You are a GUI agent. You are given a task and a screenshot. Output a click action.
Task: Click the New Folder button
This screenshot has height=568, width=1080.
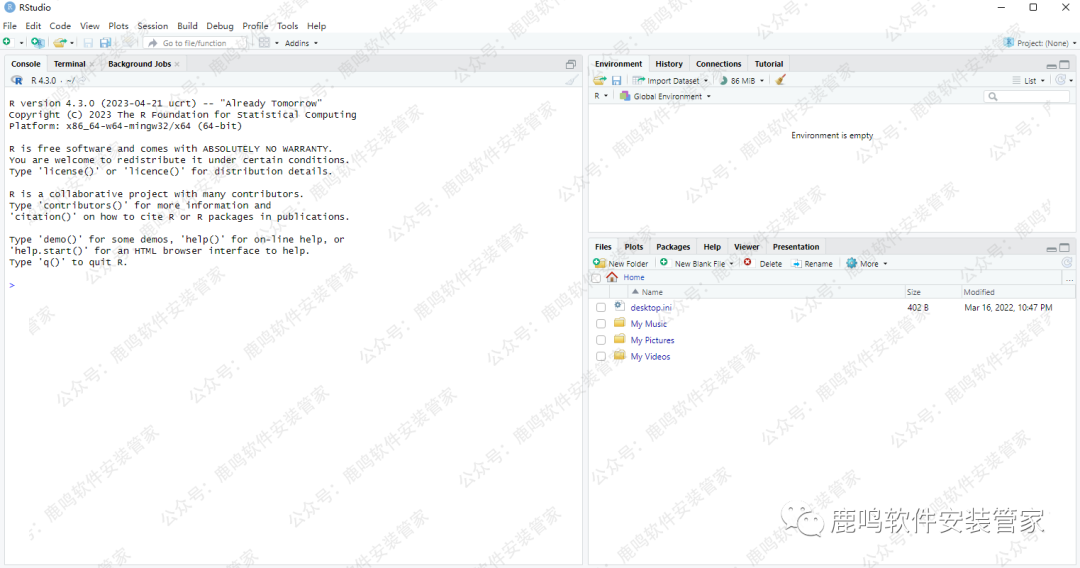[621, 263]
